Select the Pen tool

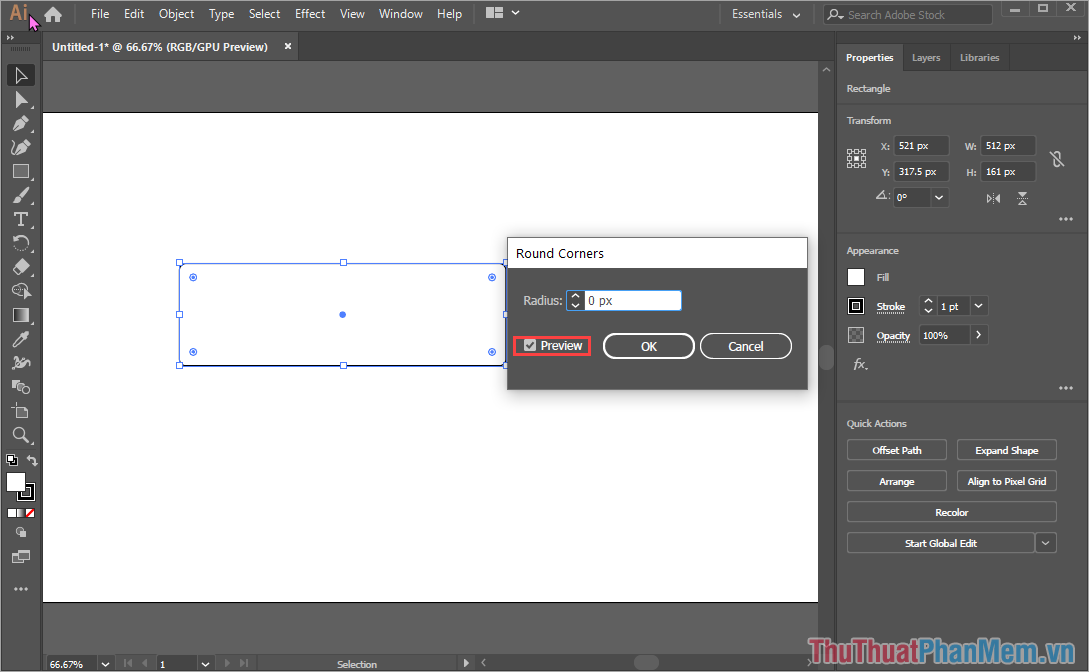tap(20, 124)
